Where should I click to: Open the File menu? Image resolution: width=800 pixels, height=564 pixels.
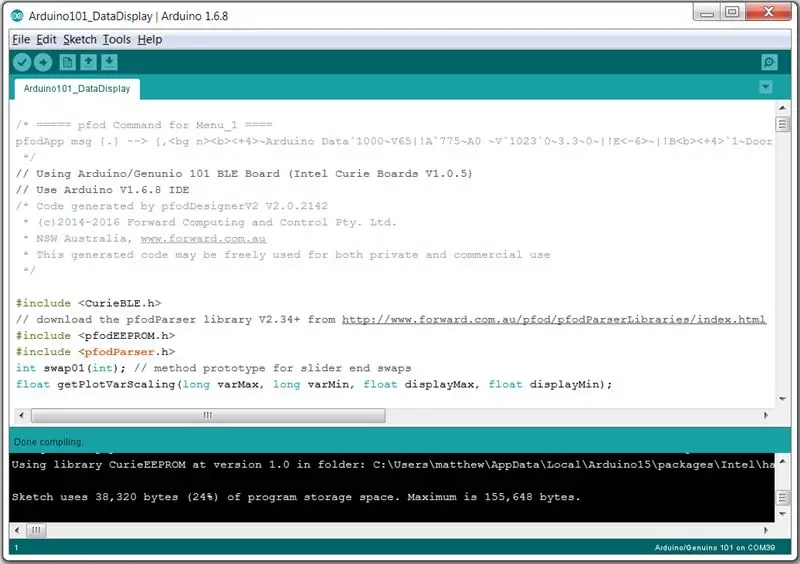point(21,39)
